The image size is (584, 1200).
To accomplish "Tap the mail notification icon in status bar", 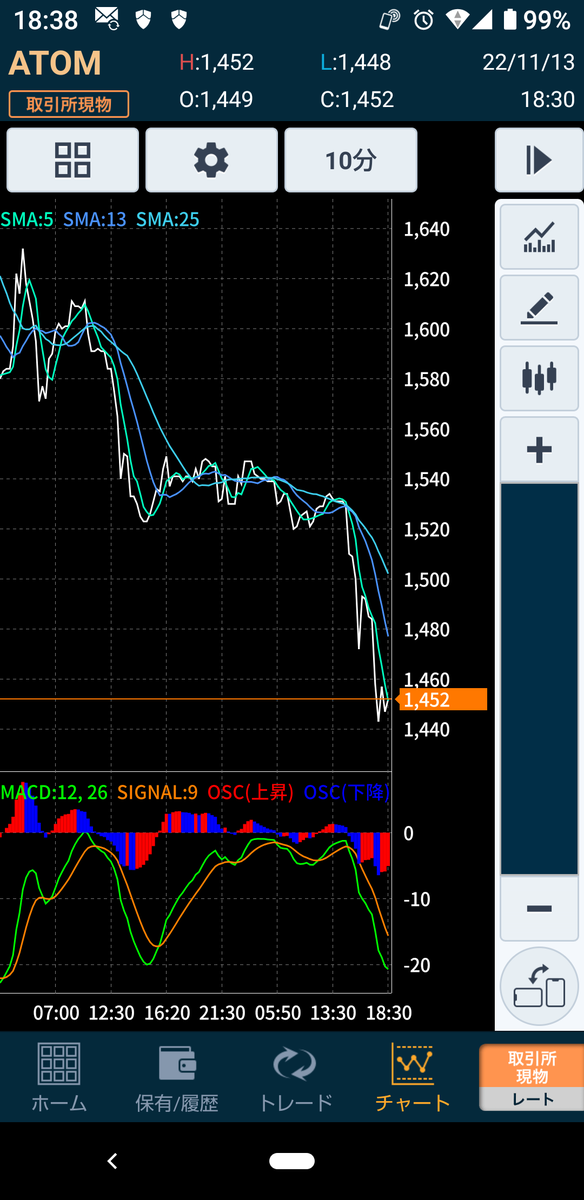I will click(105, 19).
